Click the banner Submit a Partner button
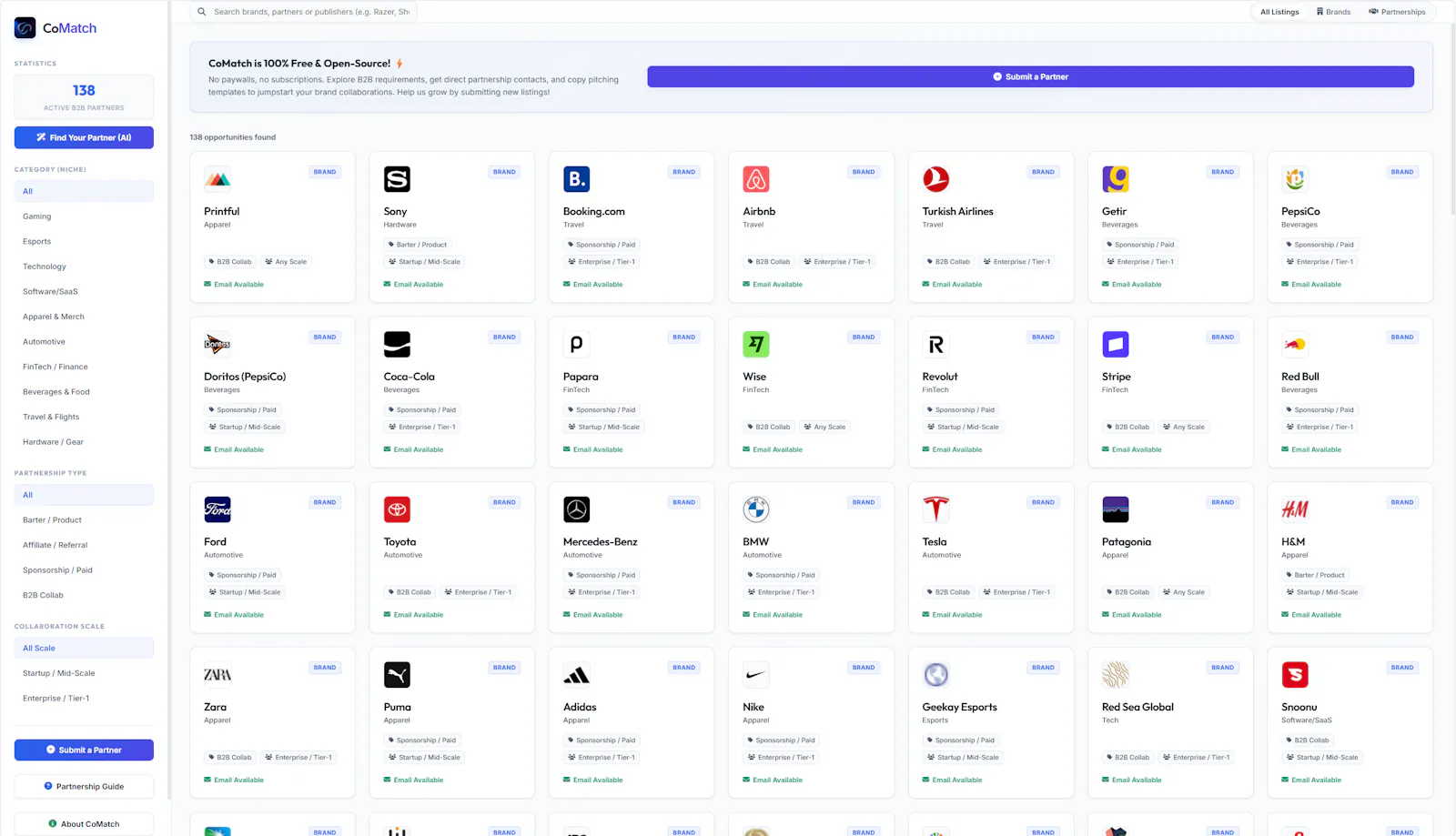 (x=1030, y=76)
